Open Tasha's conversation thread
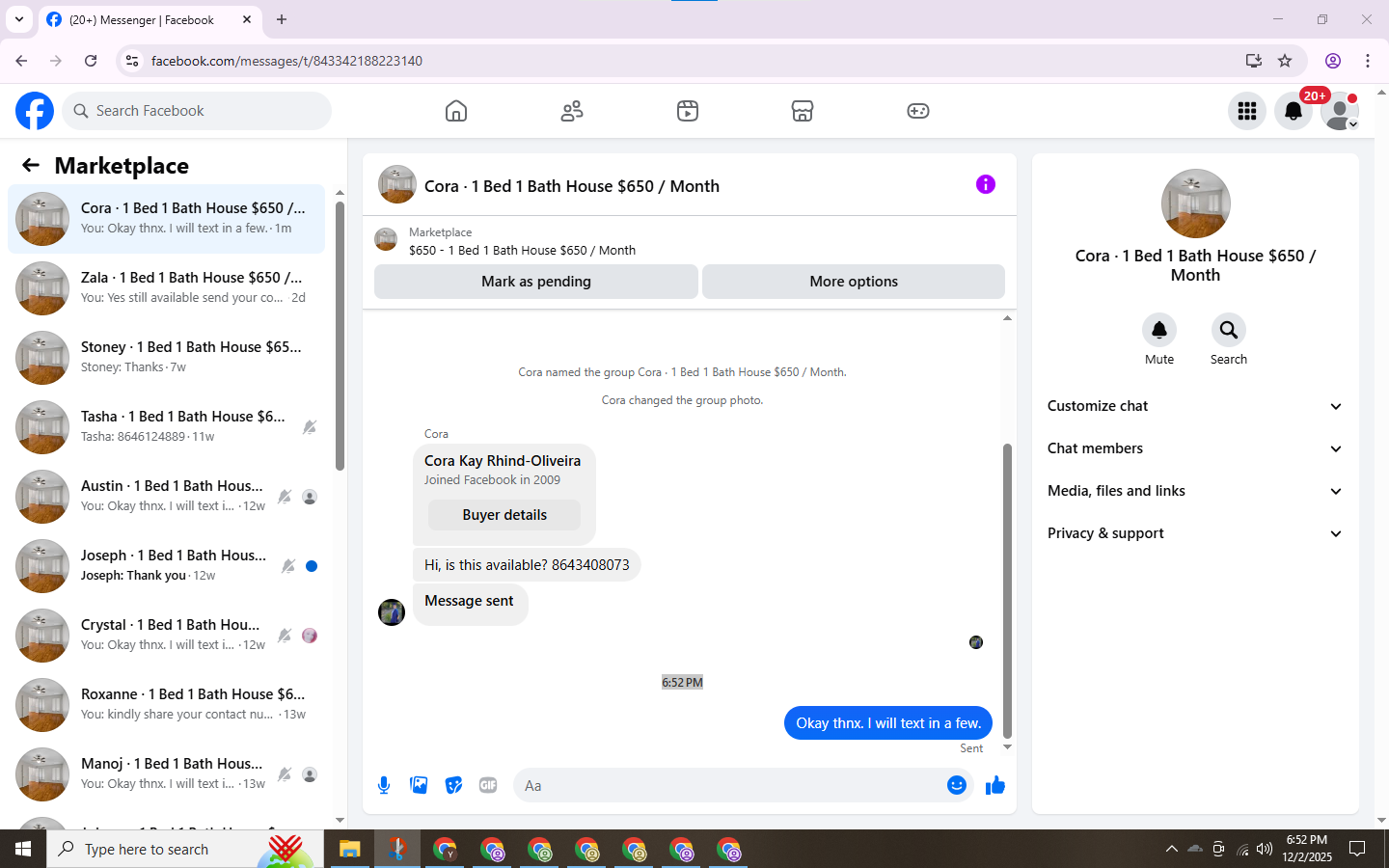Viewport: 1389px width, 868px height. [x=166, y=427]
